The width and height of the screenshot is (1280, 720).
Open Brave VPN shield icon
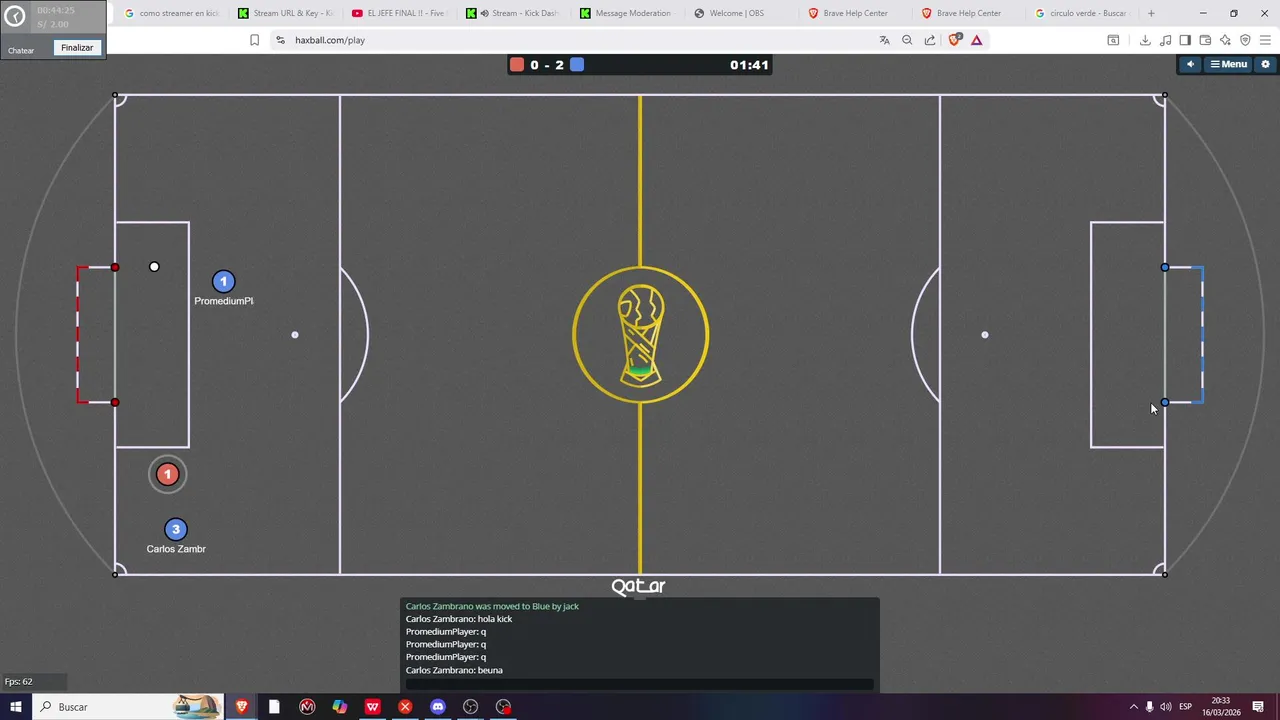pyautogui.click(x=1245, y=40)
